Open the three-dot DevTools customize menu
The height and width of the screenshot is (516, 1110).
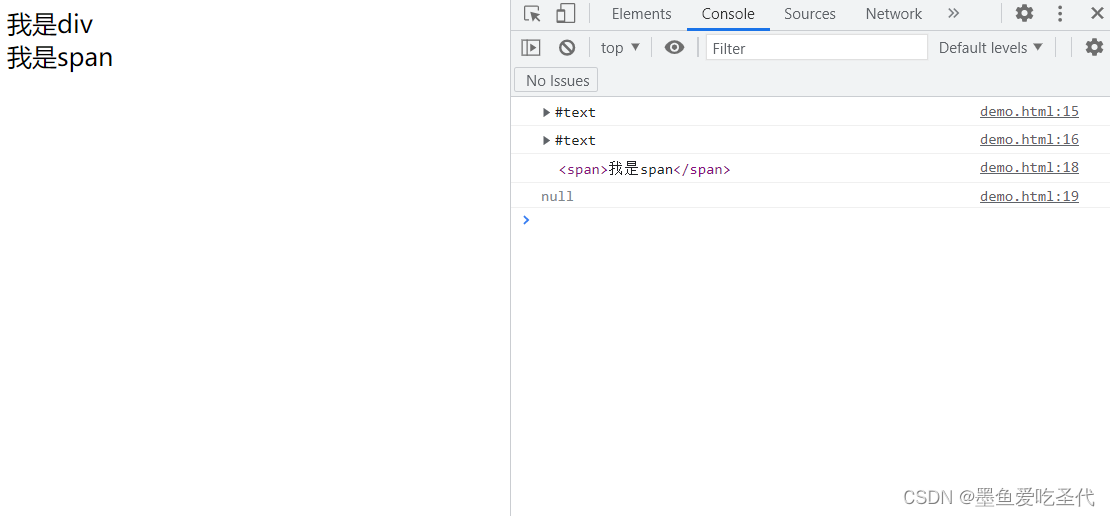click(x=1060, y=13)
